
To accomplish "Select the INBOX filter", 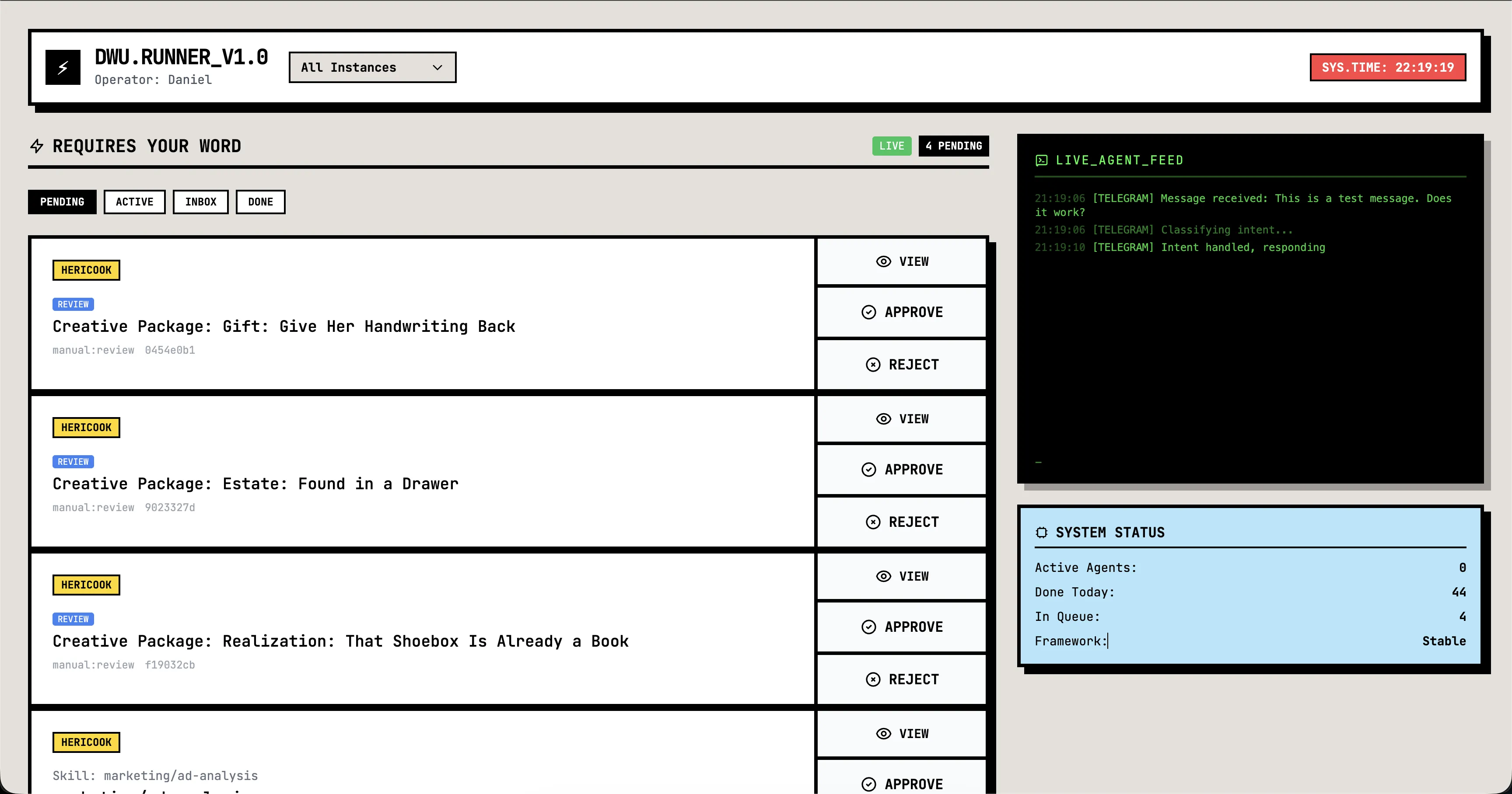I will click(x=201, y=202).
